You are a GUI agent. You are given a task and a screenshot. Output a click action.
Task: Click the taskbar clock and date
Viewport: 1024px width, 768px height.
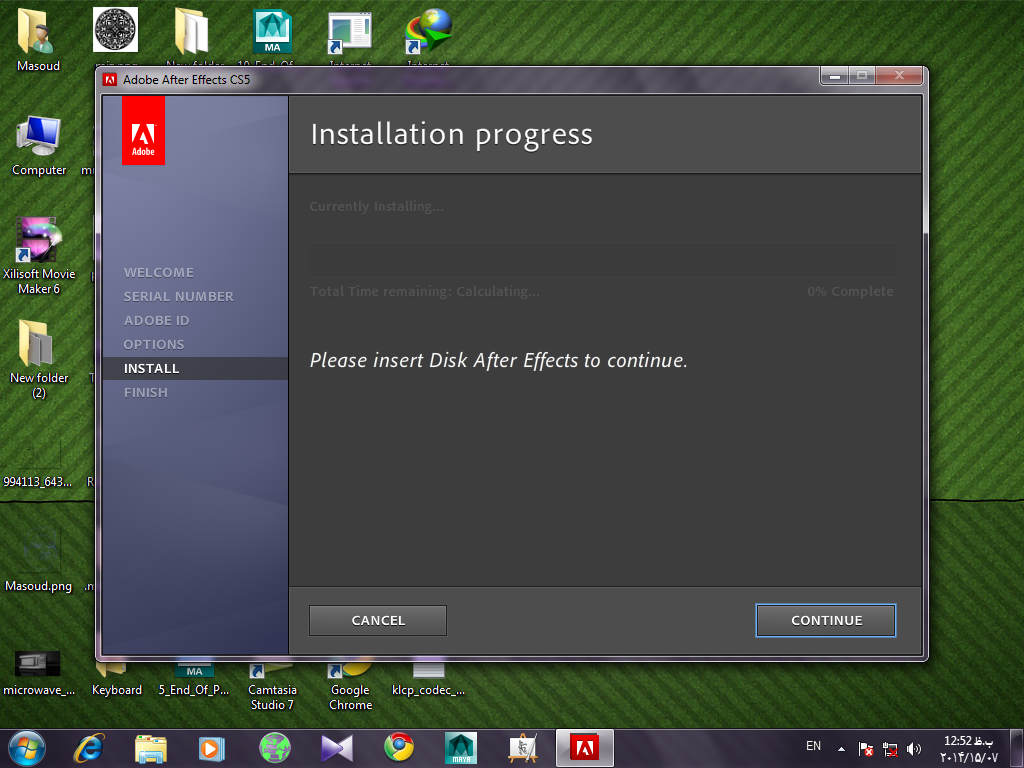pos(968,749)
